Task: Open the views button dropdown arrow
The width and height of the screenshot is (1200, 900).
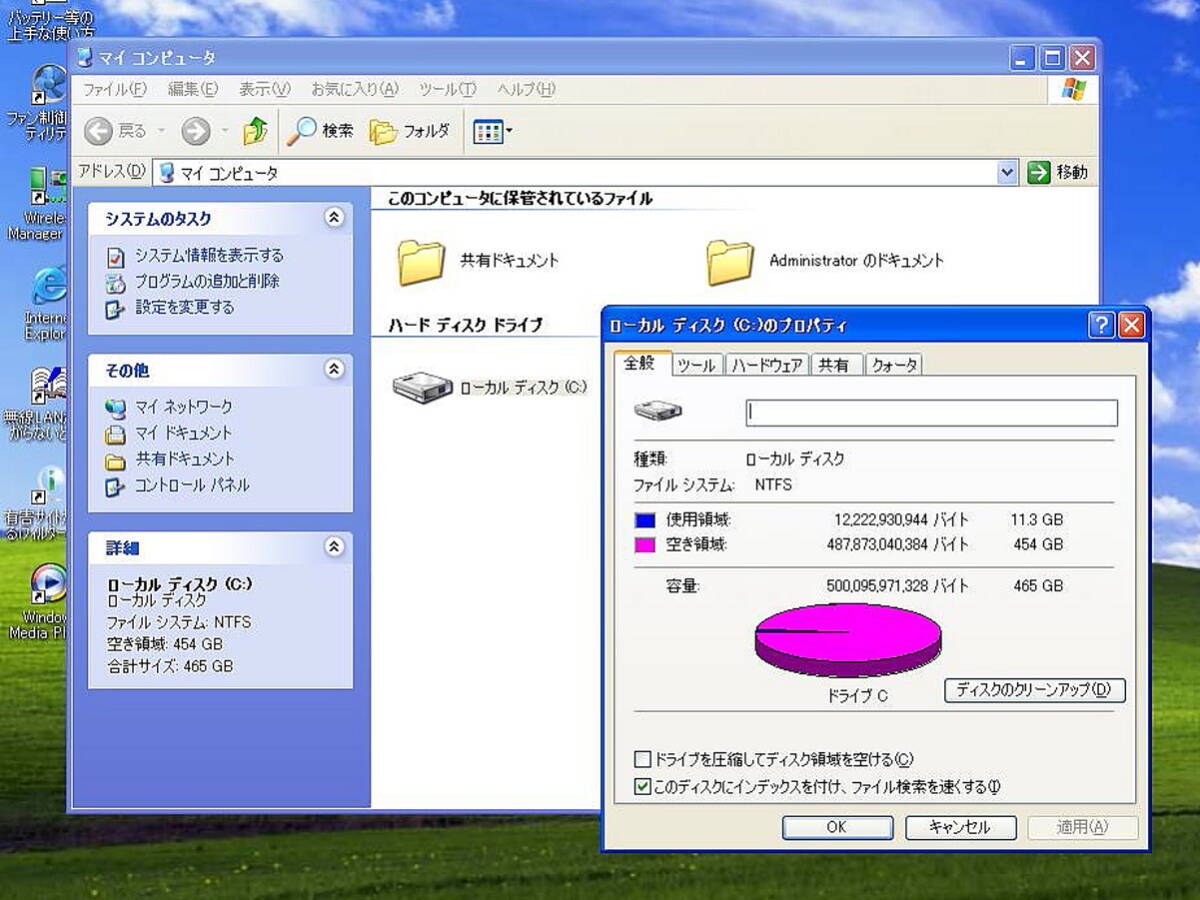Action: pyautogui.click(x=509, y=131)
